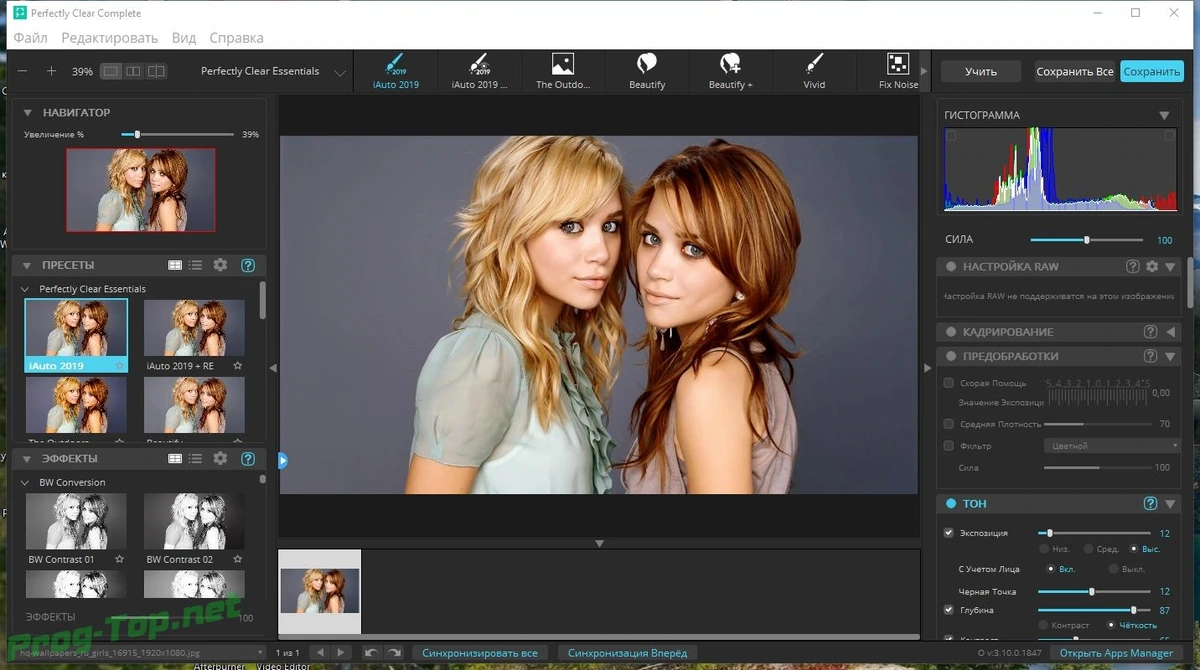Click the zoom out minus icon
This screenshot has width=1200, height=670.
point(23,71)
